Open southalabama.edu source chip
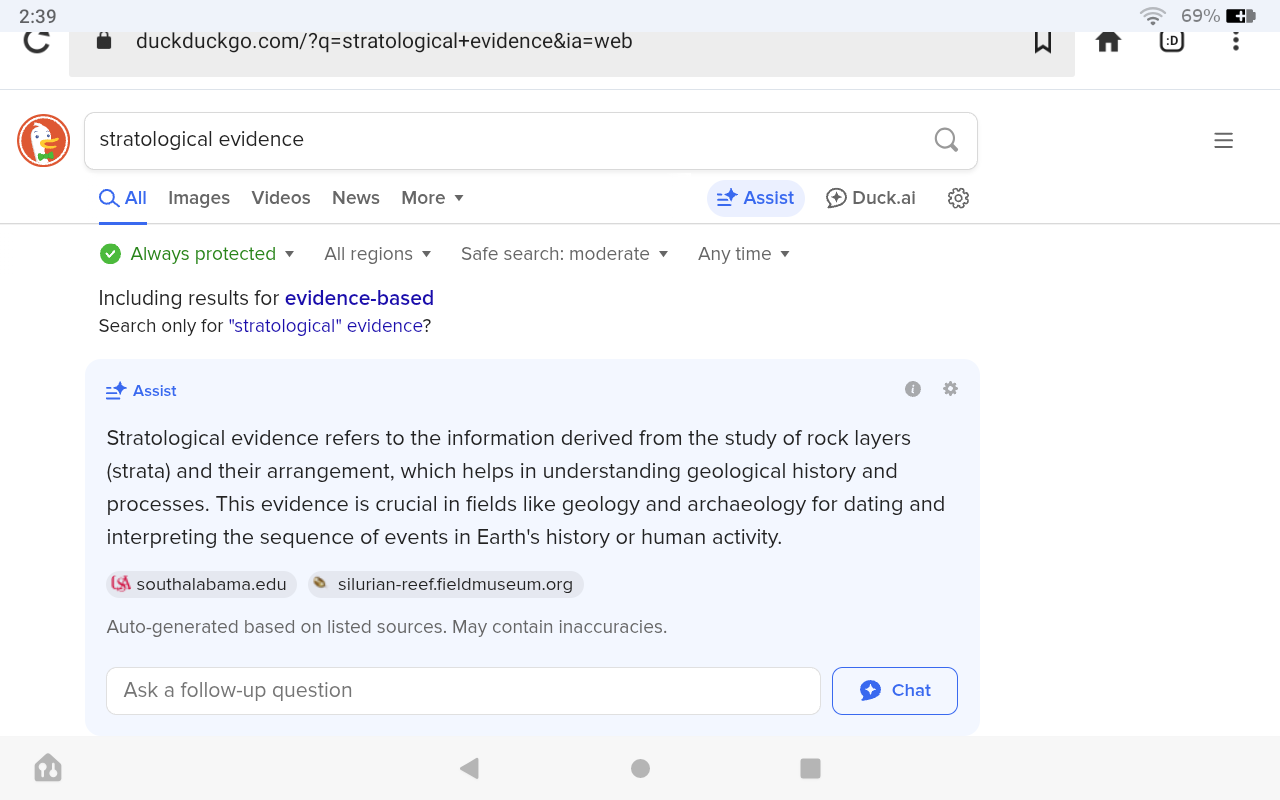 (x=201, y=584)
